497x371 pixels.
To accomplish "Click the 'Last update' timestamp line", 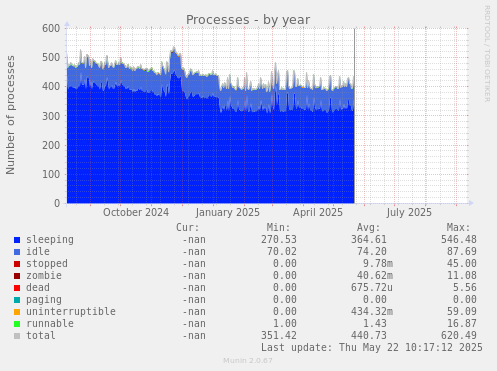I will click(x=372, y=348).
